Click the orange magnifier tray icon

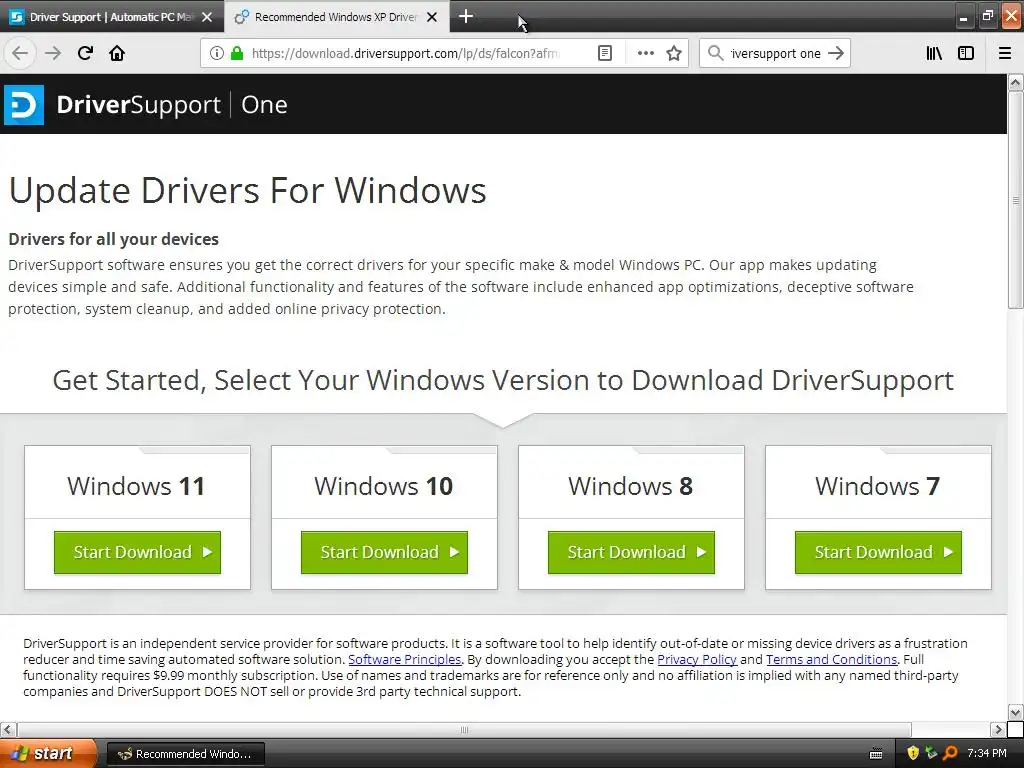point(950,753)
